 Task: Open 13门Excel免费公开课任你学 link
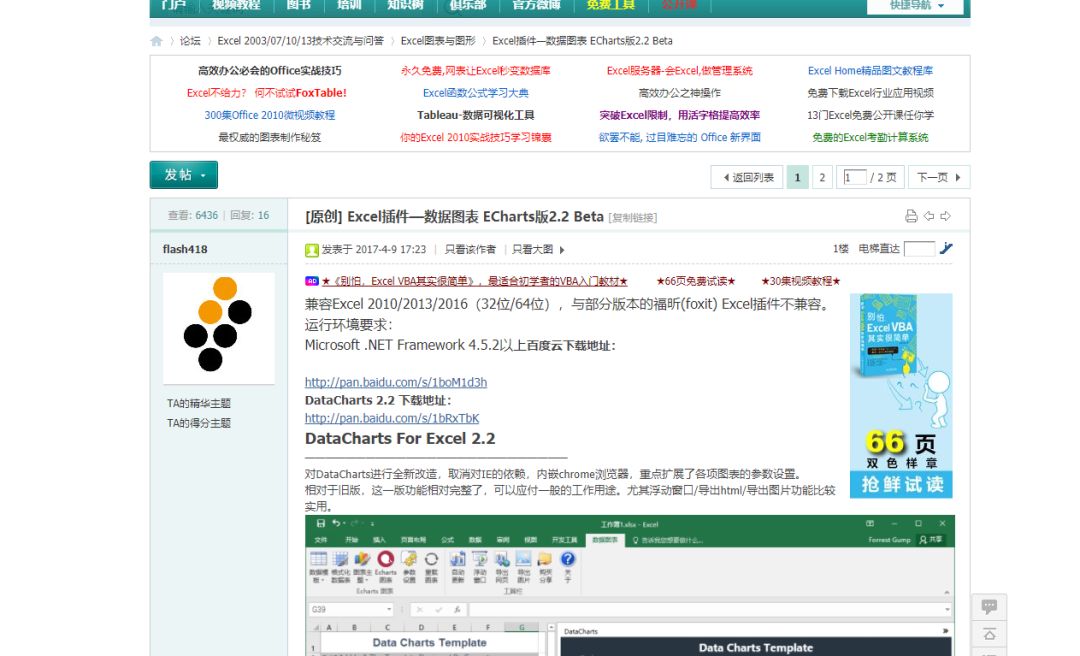871,116
